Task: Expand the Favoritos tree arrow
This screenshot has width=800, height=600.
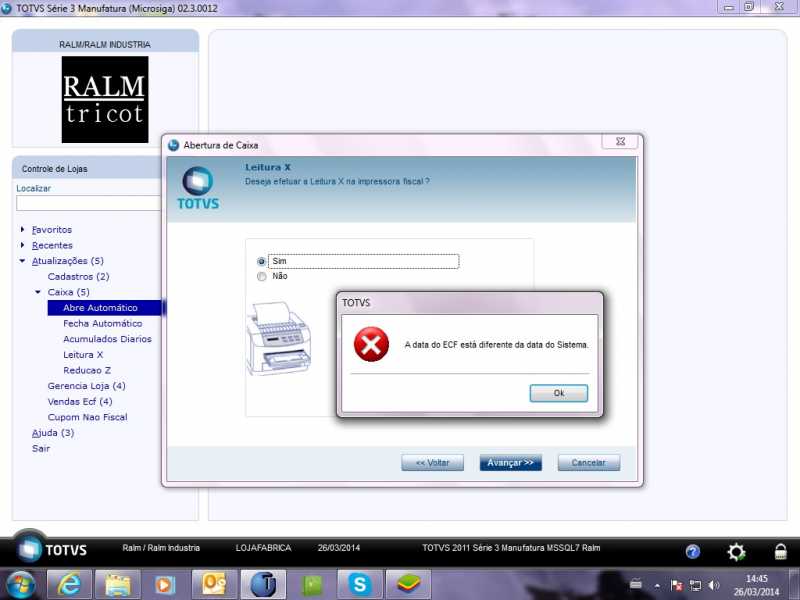Action: pyautogui.click(x=22, y=230)
